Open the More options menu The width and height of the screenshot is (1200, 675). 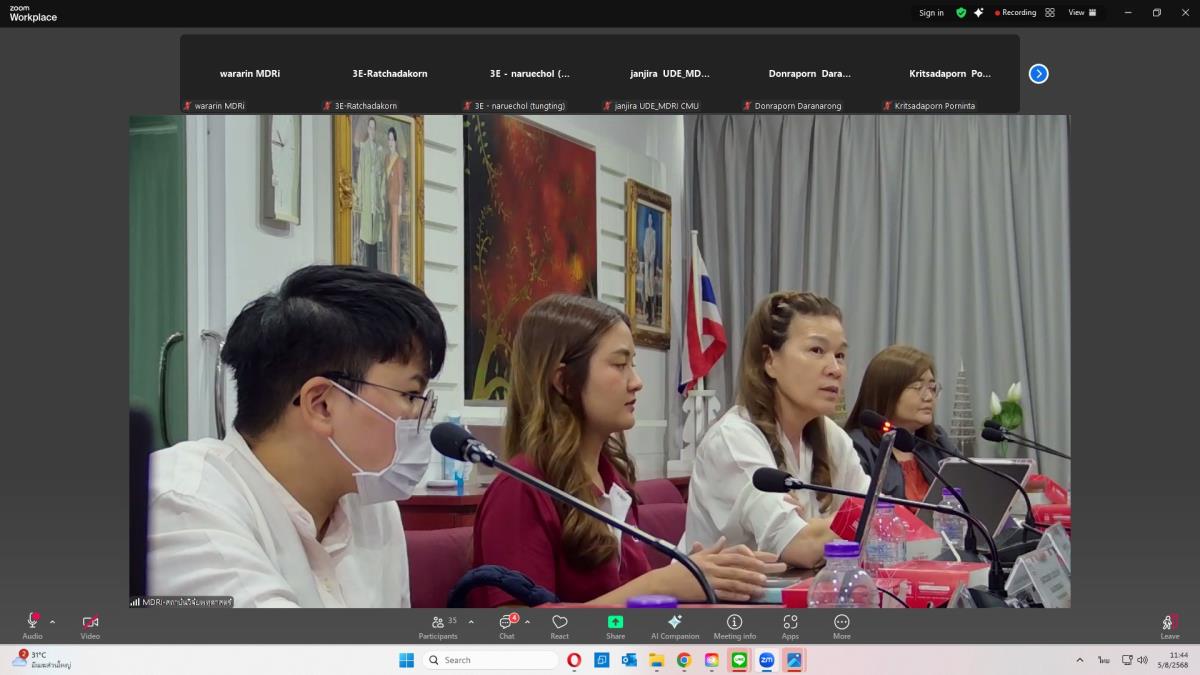point(842,623)
